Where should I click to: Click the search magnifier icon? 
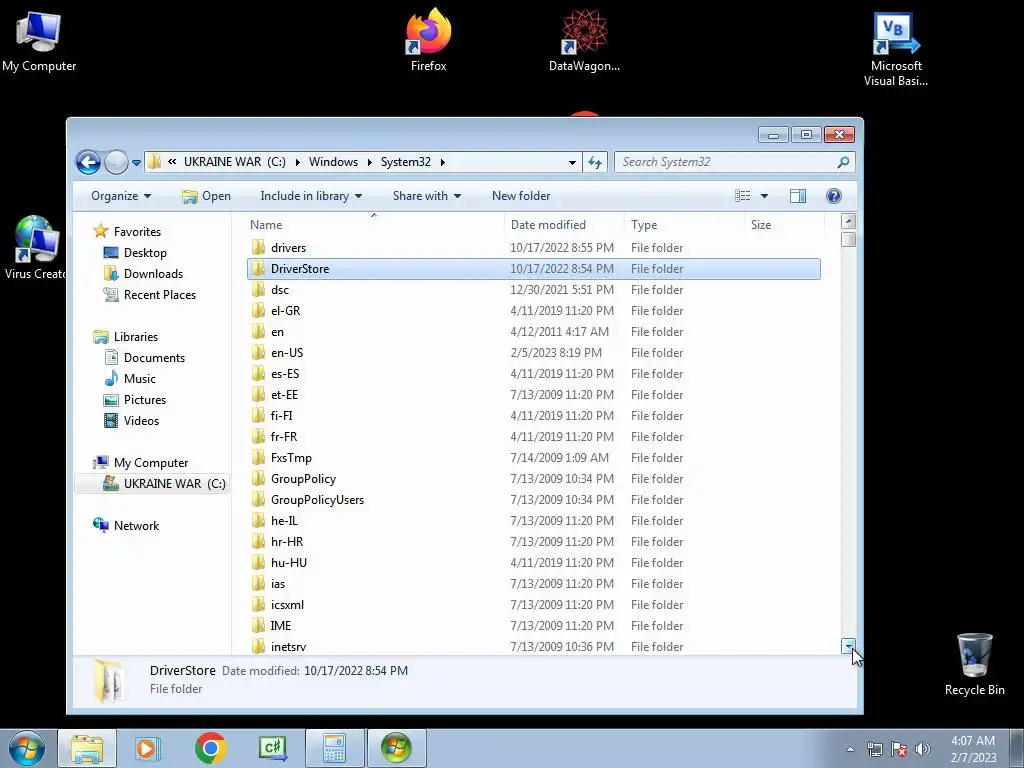[x=843, y=162]
